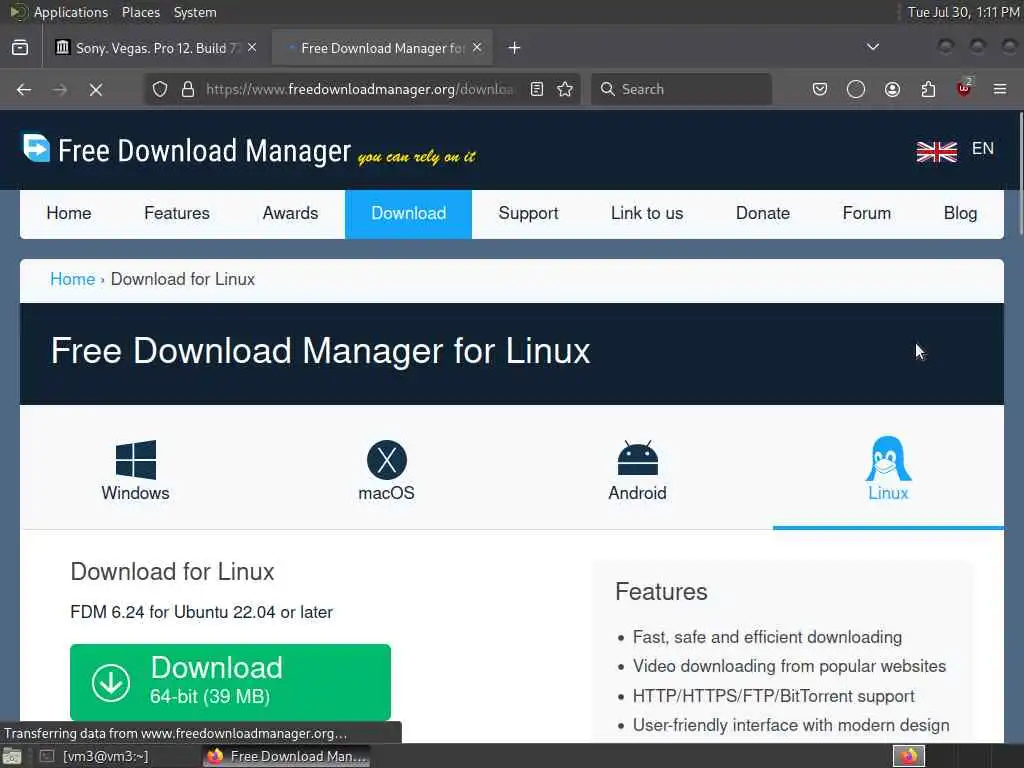Open the uBlock Origin extension icon

point(964,88)
